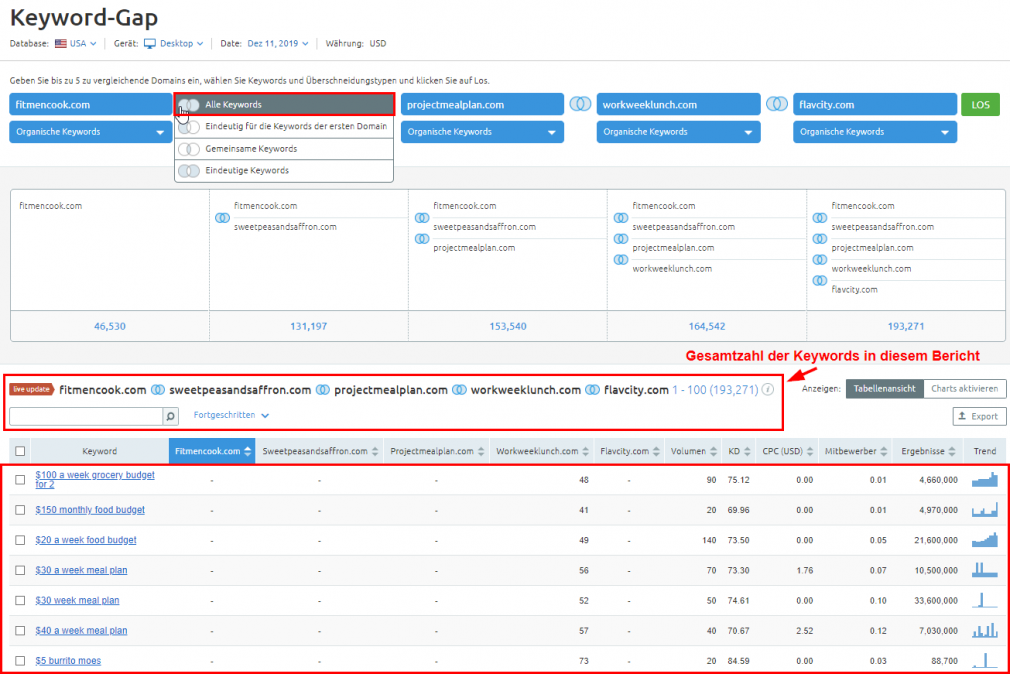1010x674 pixels.
Task: Open Organische Keywords dropdown under workweeklunch.com
Action: coord(678,131)
